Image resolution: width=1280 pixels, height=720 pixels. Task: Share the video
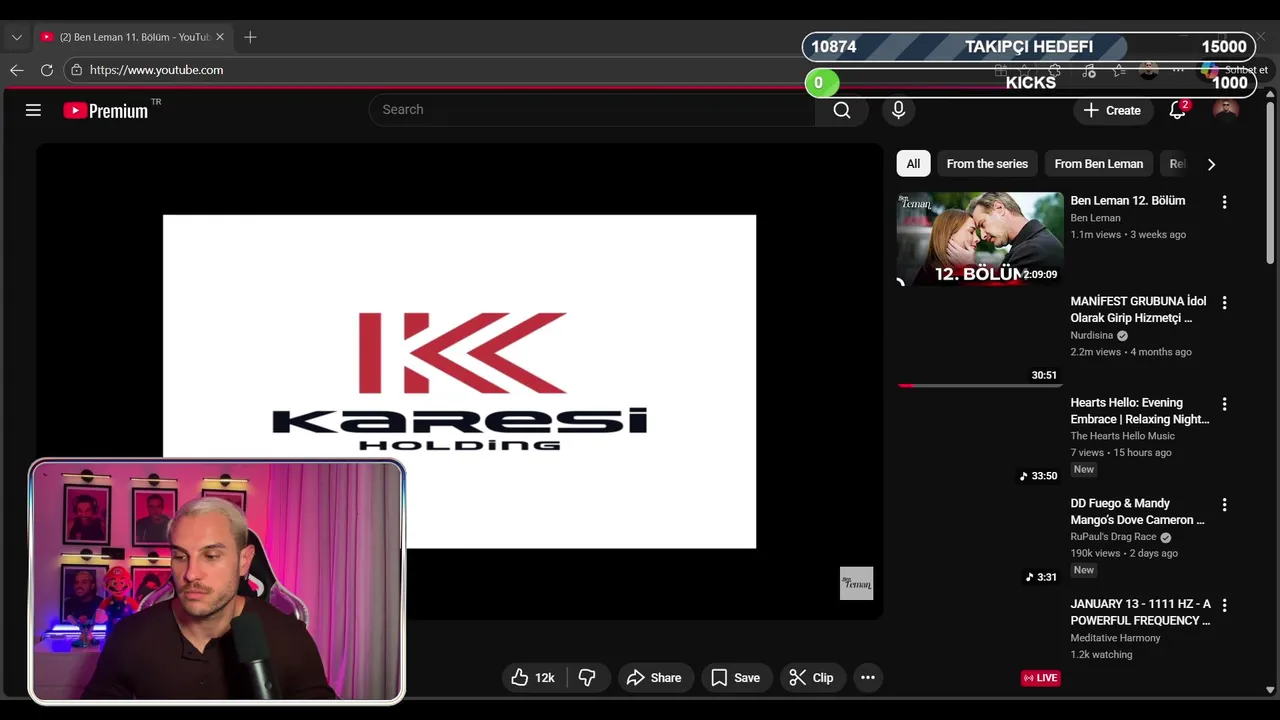654,678
